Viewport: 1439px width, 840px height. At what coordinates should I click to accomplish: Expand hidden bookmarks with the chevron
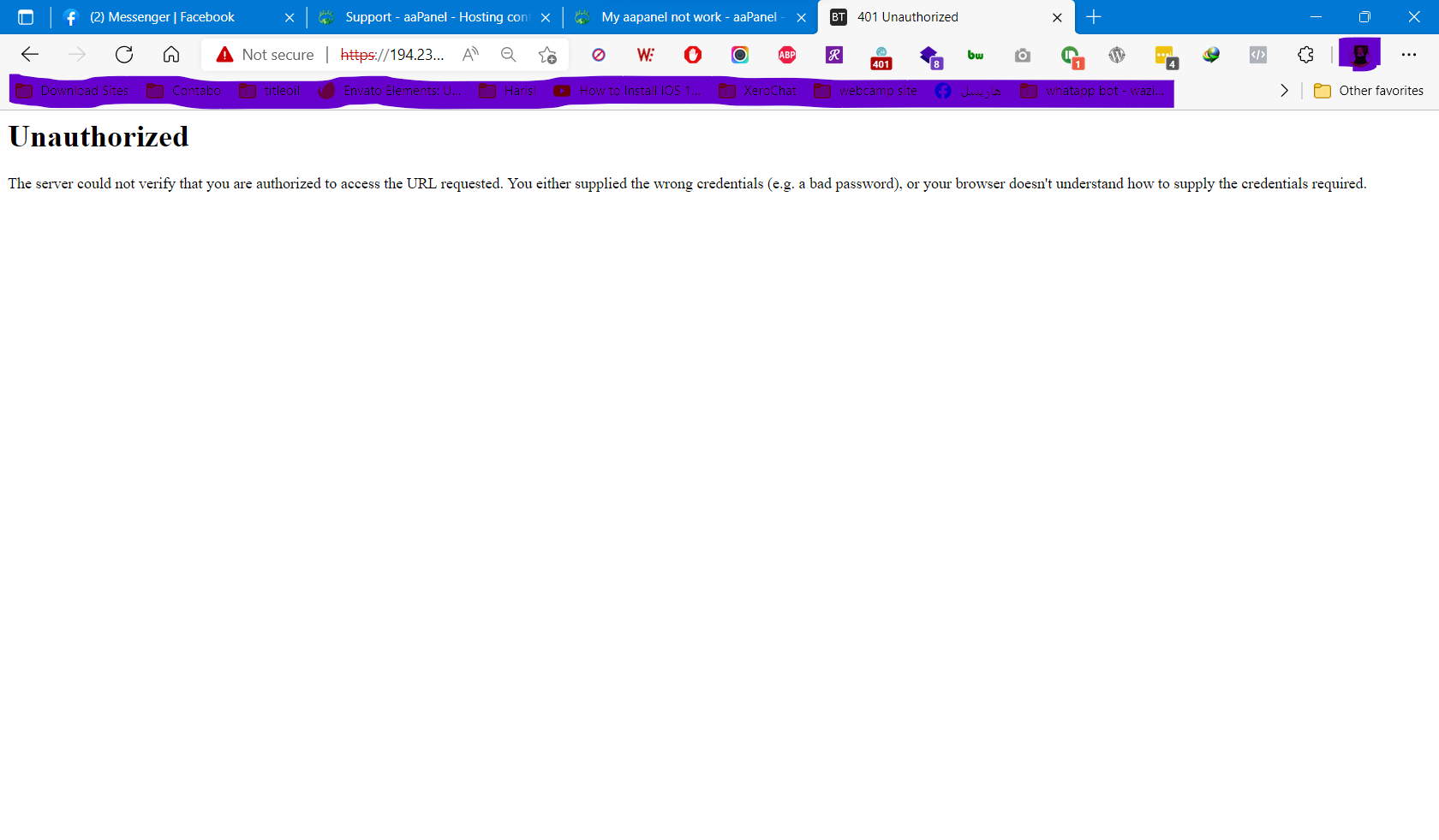click(1284, 90)
